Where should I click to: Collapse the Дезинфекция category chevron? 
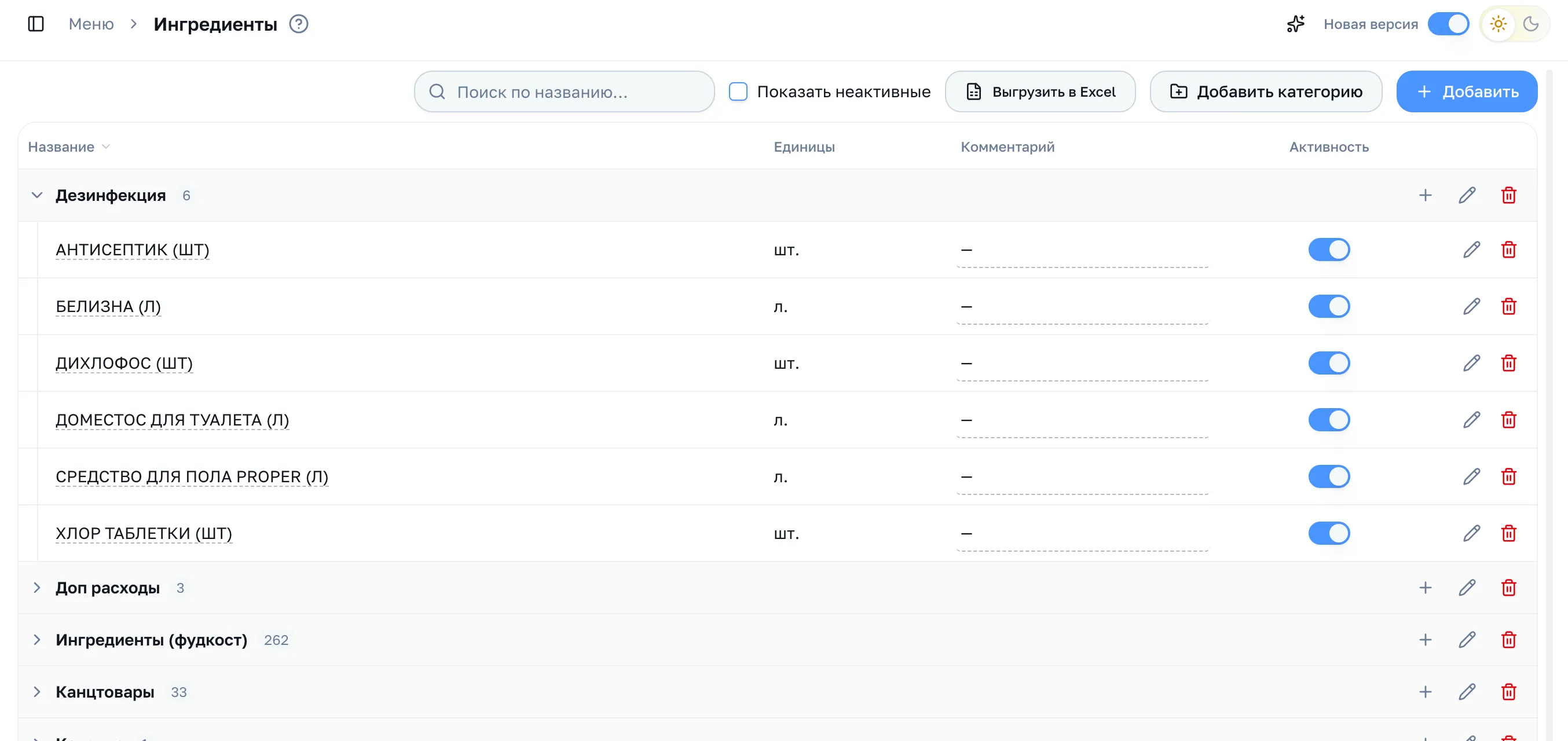36,195
